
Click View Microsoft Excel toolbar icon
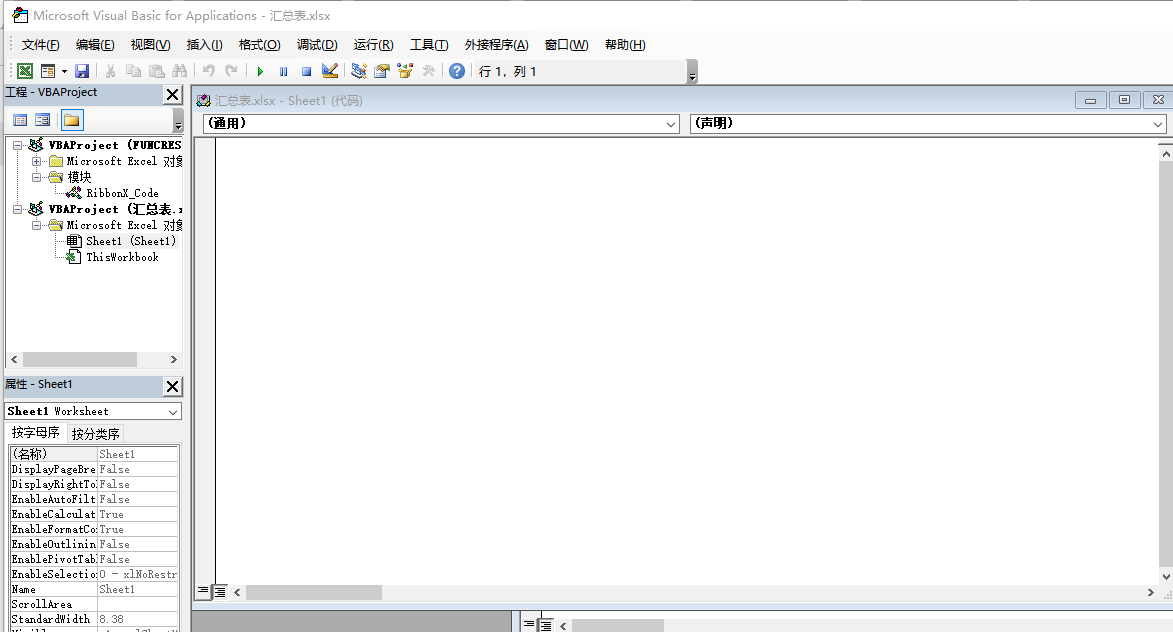25,71
